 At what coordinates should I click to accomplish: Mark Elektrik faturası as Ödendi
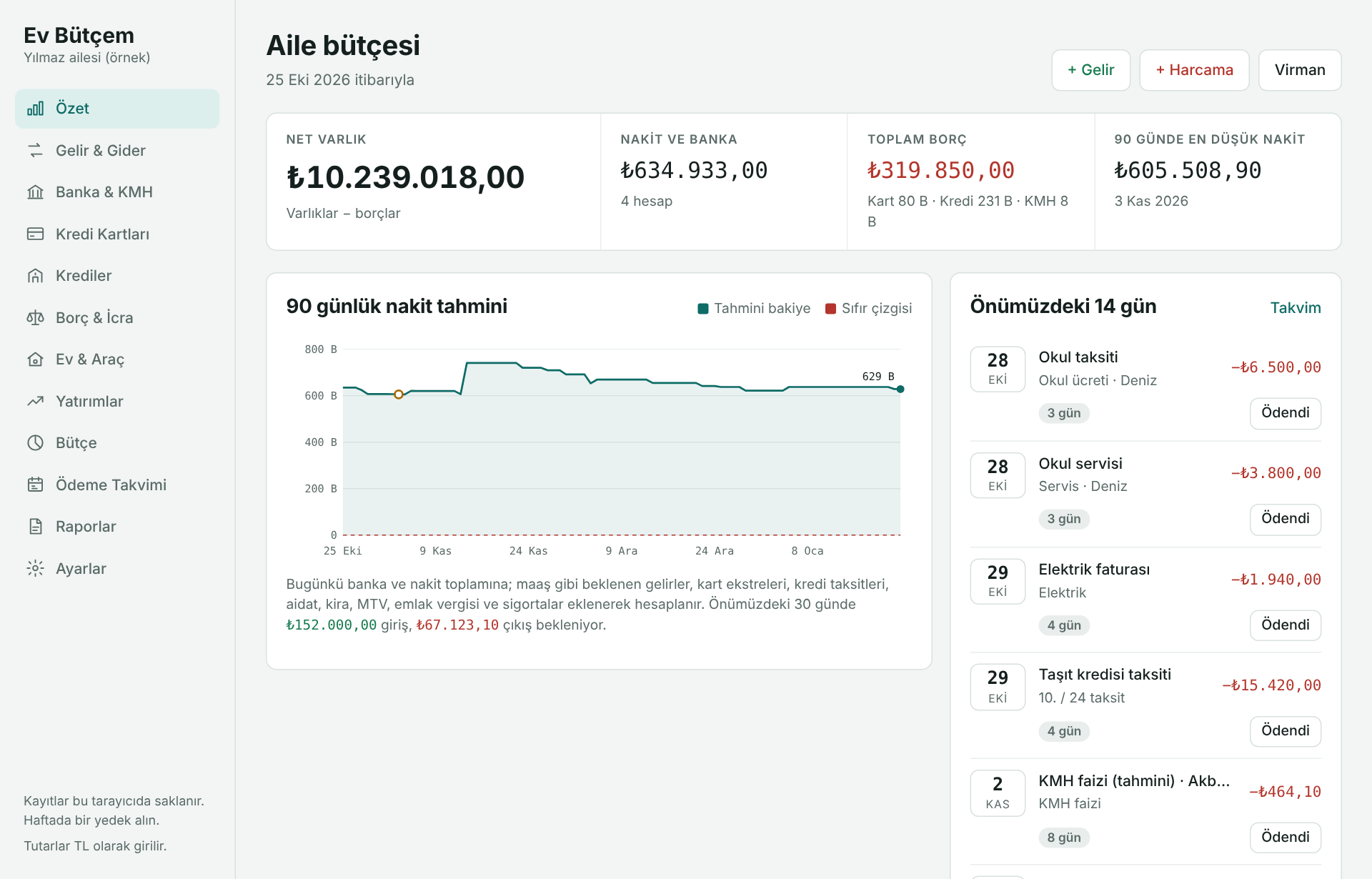click(1285, 625)
